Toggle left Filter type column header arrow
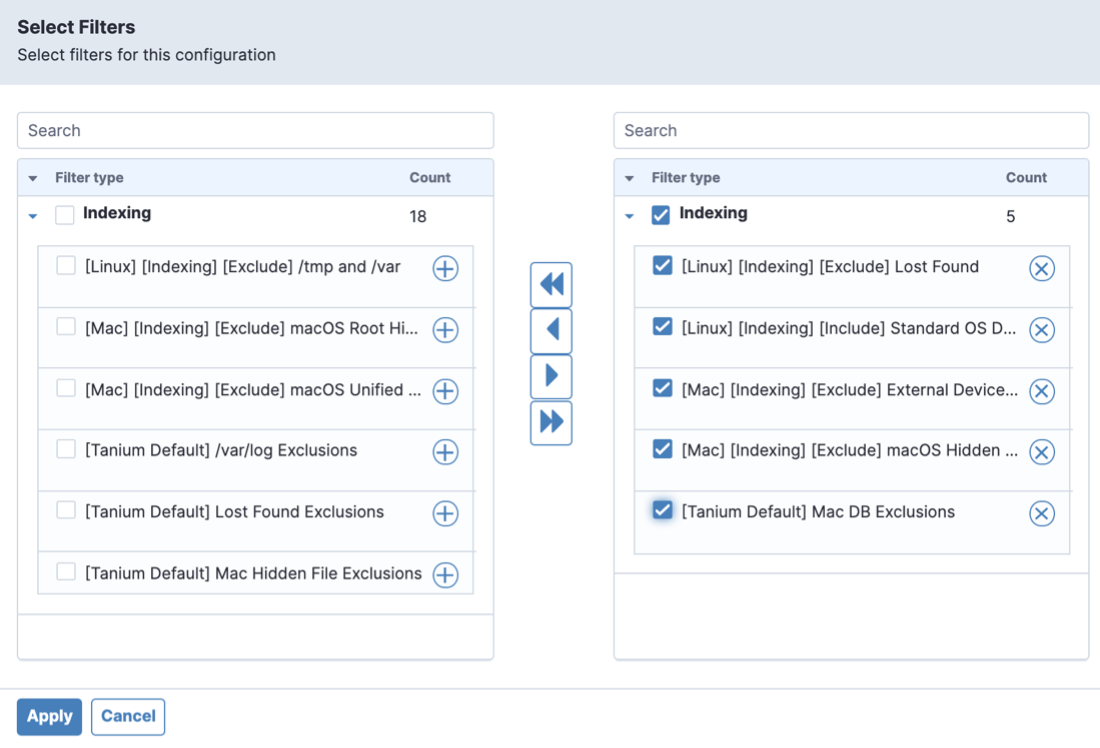Viewport: 1100px width, 748px height. tap(33, 178)
